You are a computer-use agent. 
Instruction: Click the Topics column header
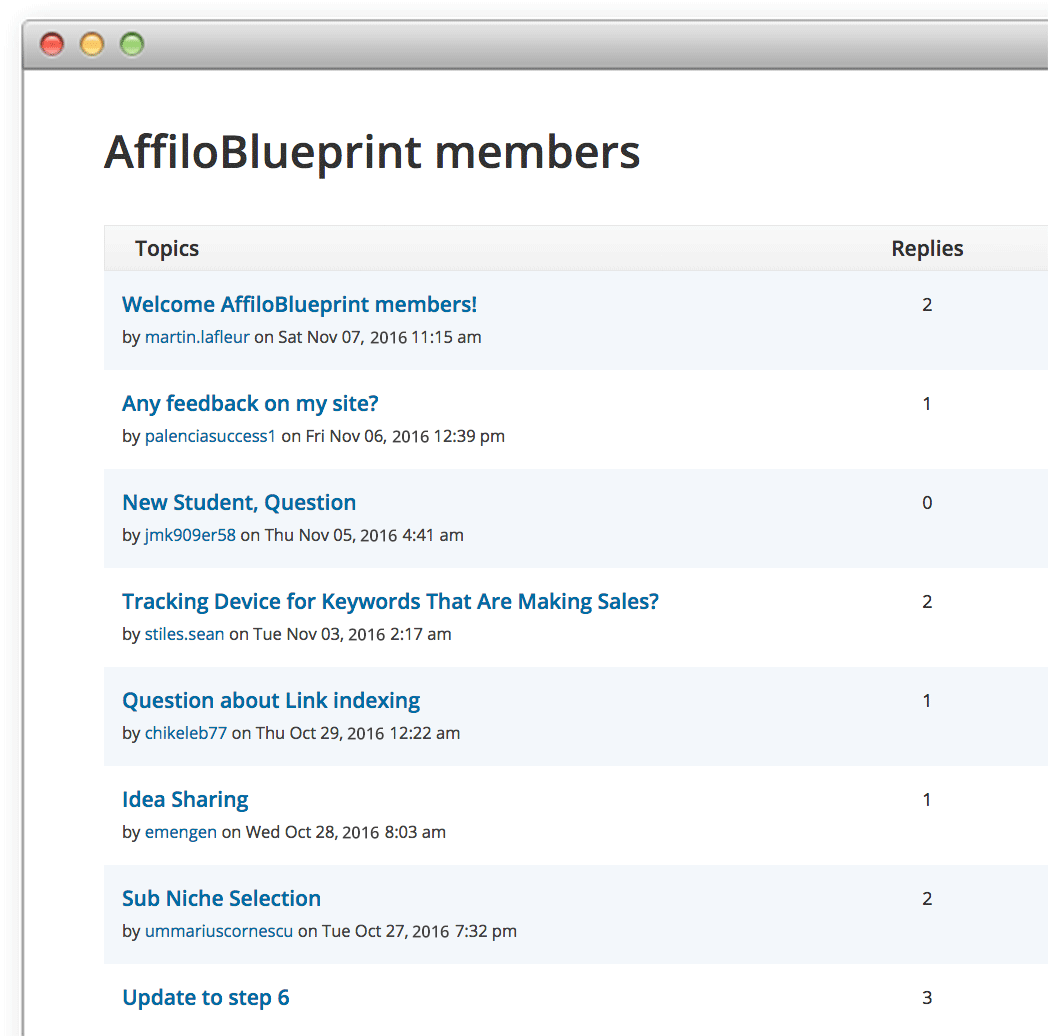coord(167,249)
